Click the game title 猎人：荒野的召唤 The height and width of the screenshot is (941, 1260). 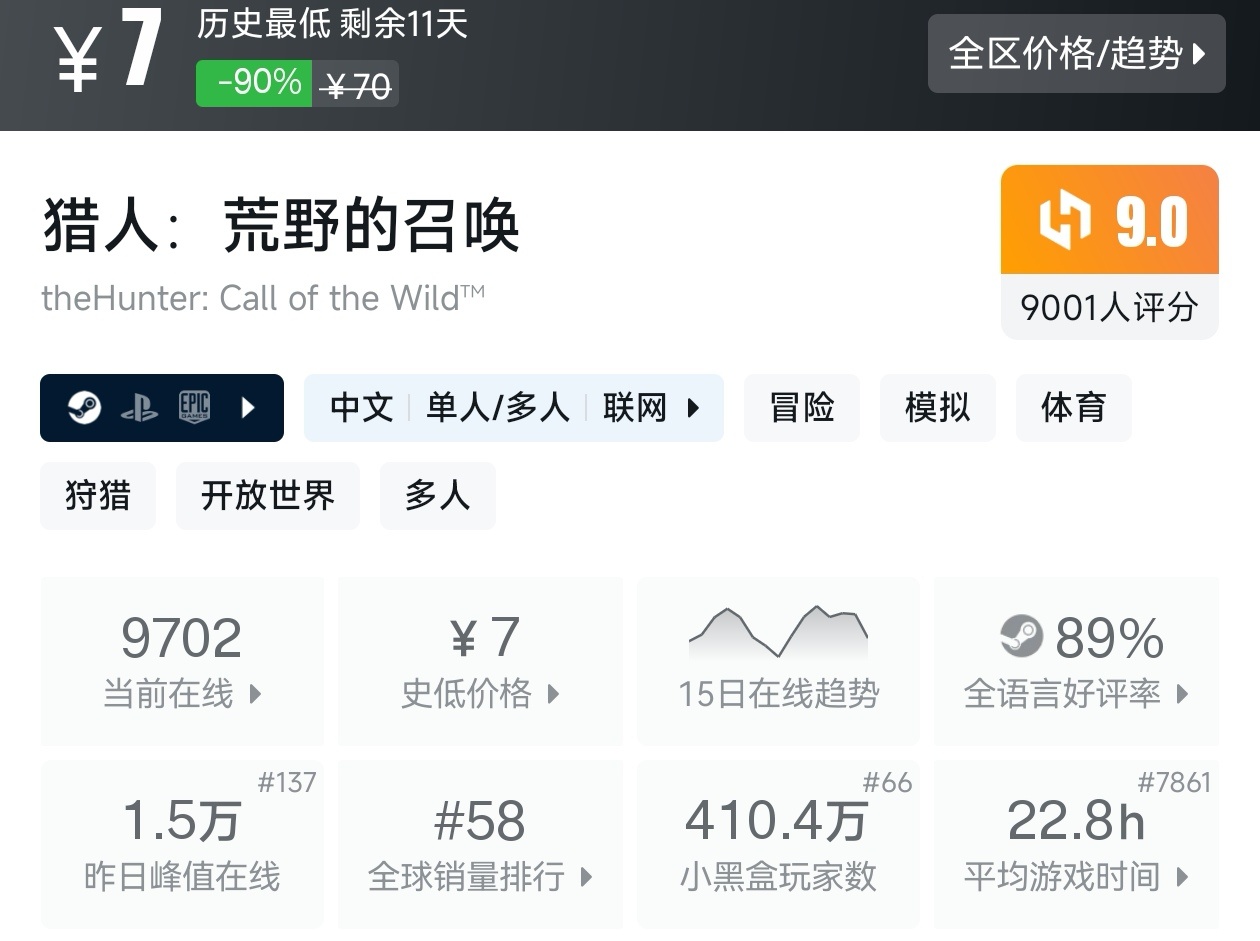point(282,225)
